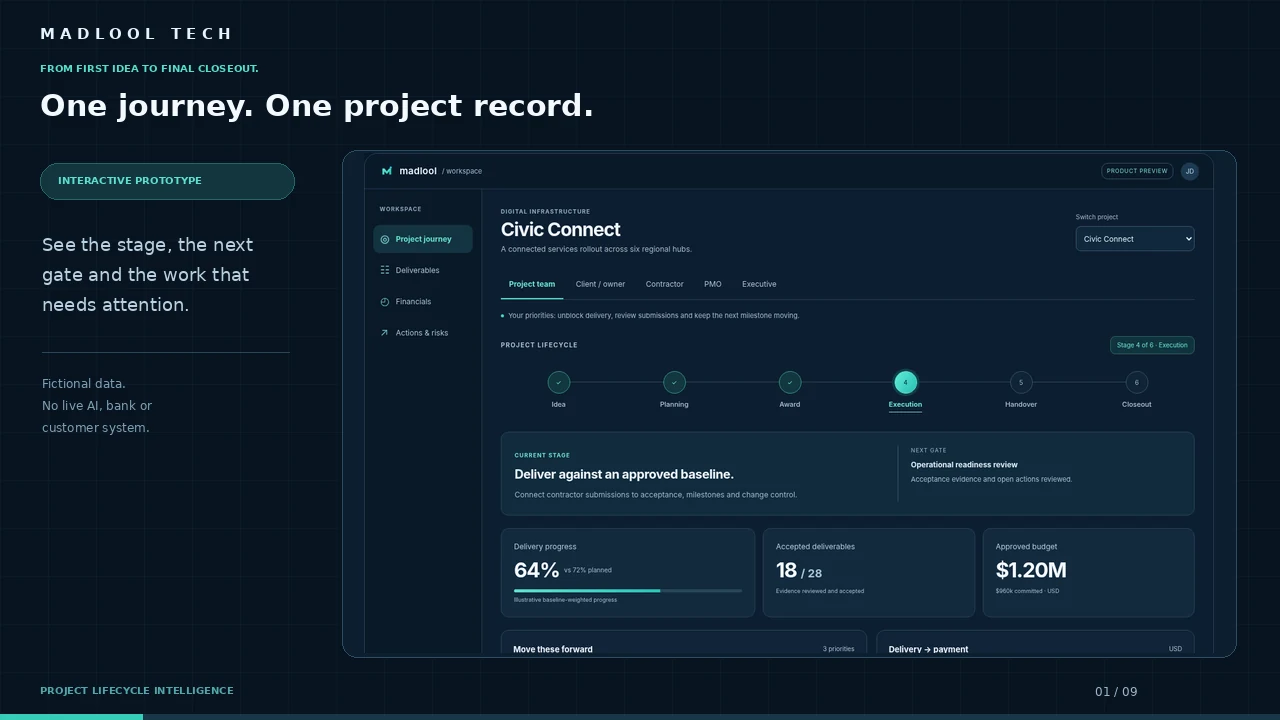Click the 01 / 09 slide counter
The width and height of the screenshot is (1280, 720).
[x=1116, y=692]
